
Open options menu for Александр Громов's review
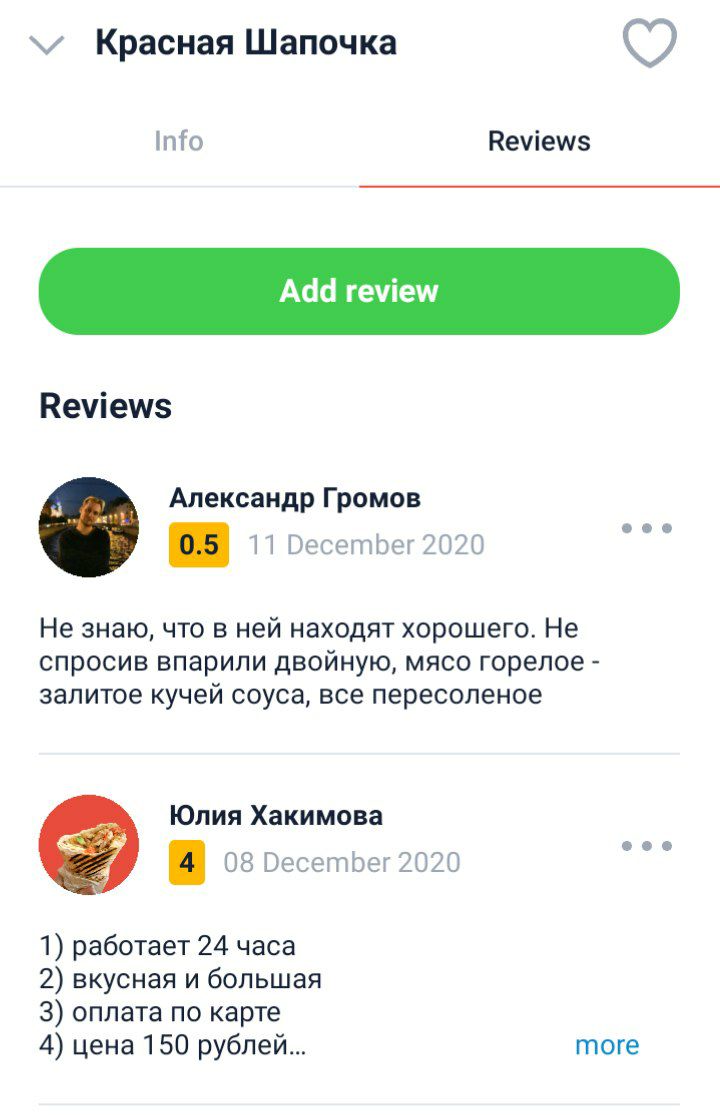(647, 528)
